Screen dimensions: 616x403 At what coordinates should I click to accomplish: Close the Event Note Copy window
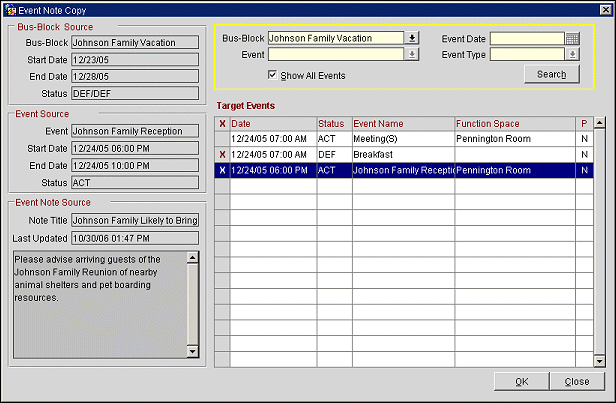click(605, 8)
